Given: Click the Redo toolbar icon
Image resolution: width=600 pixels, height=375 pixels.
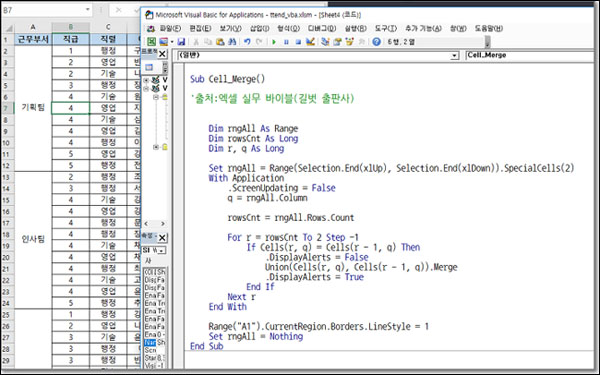Looking at the screenshot, I should point(259,42).
